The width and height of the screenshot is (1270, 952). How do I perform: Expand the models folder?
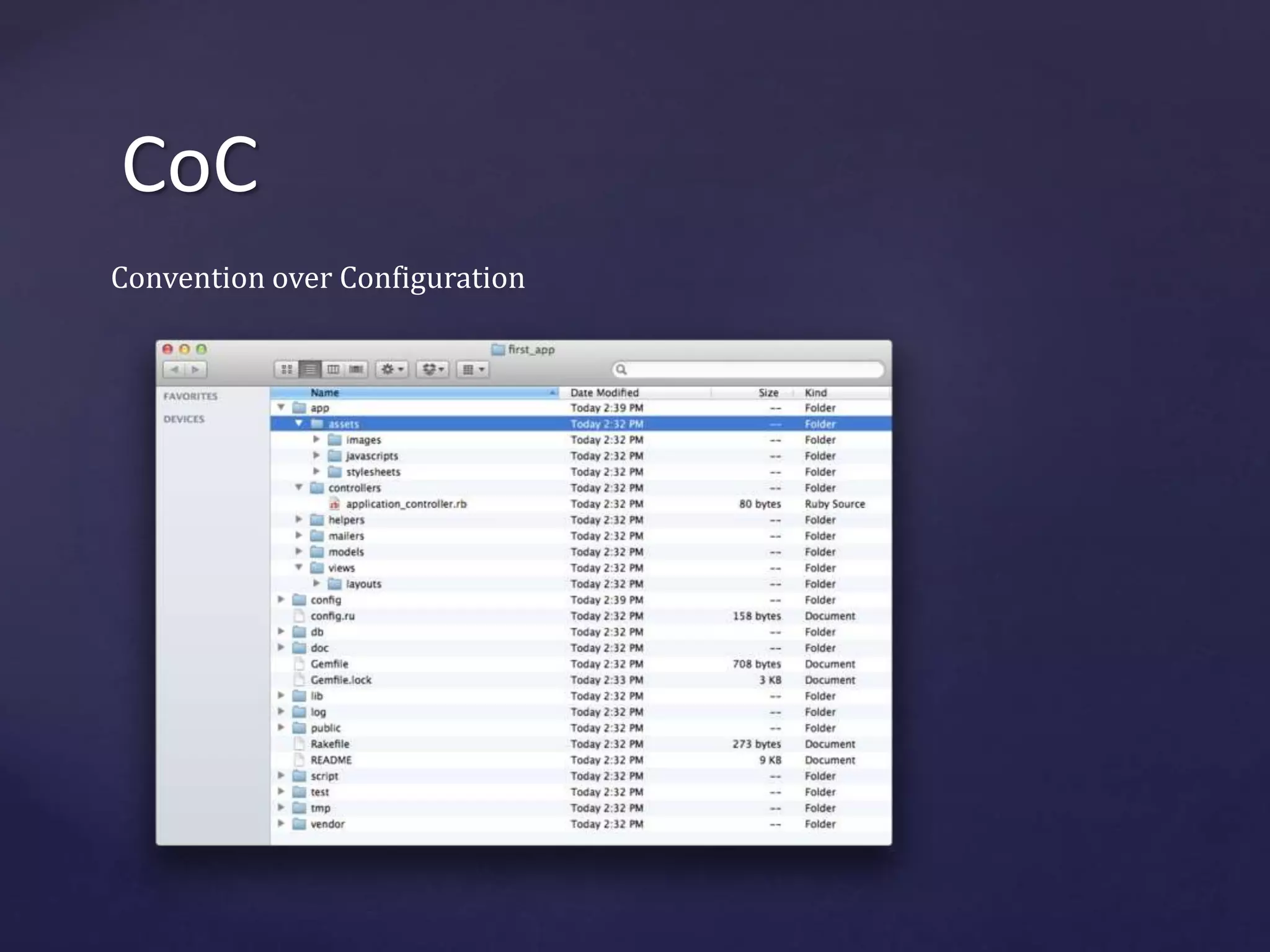[x=299, y=552]
